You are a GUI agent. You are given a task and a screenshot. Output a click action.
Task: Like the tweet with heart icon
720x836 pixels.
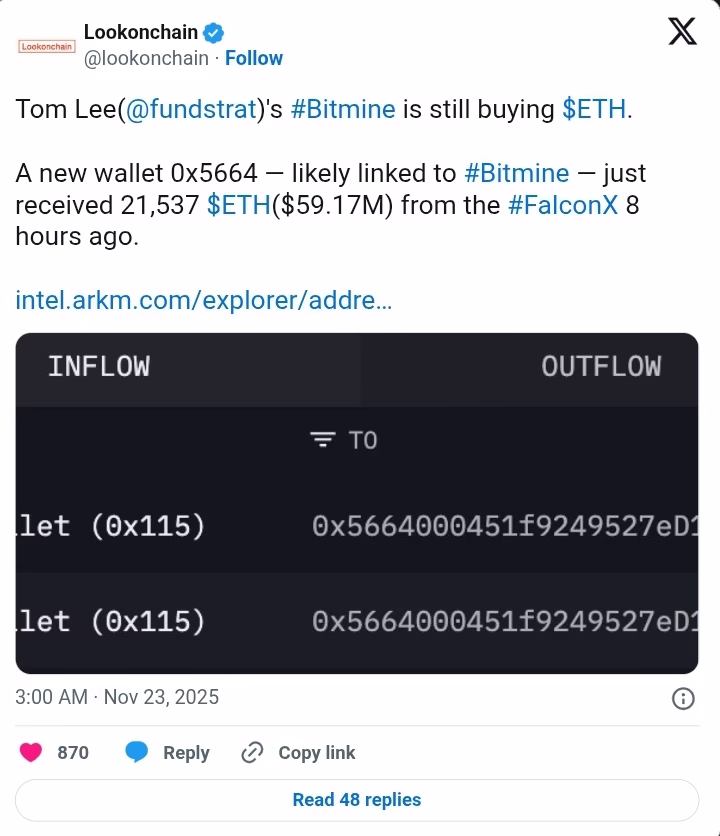tap(31, 752)
